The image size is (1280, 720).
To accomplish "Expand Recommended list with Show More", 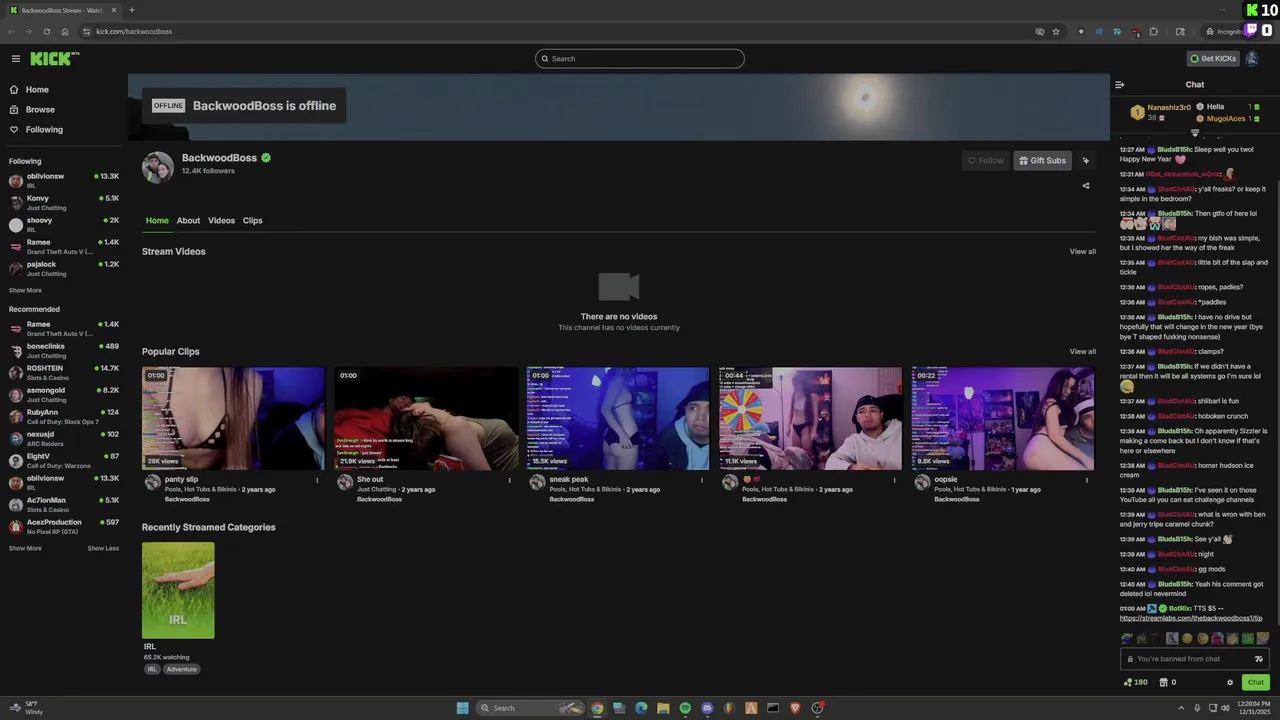I will pyautogui.click(x=25, y=548).
